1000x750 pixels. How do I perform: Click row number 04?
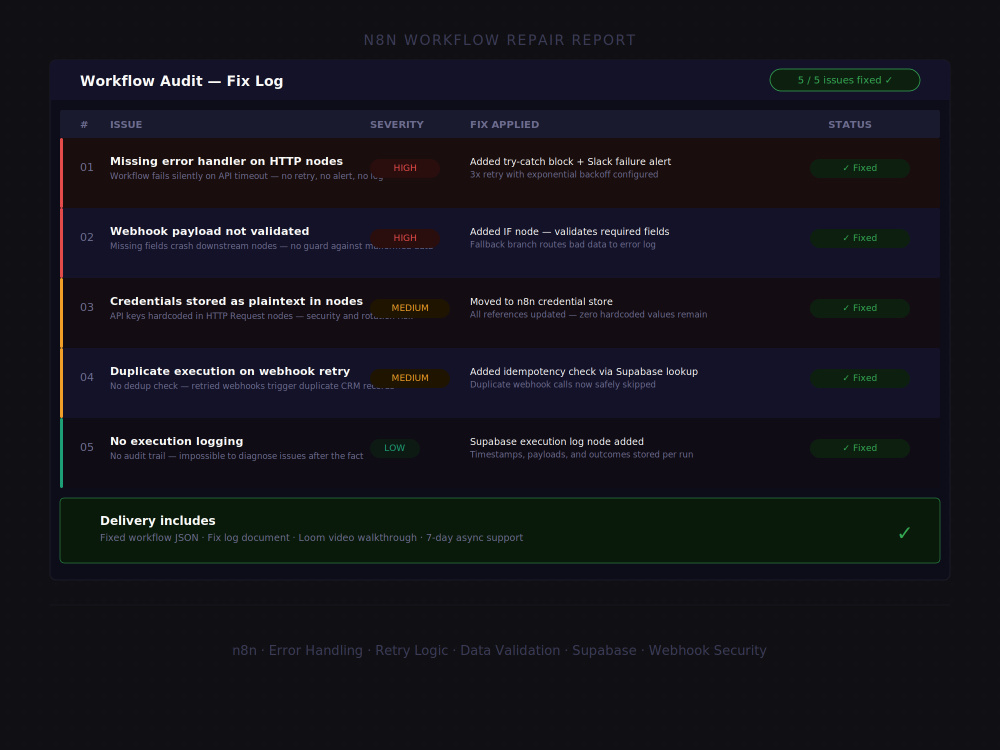(x=87, y=378)
